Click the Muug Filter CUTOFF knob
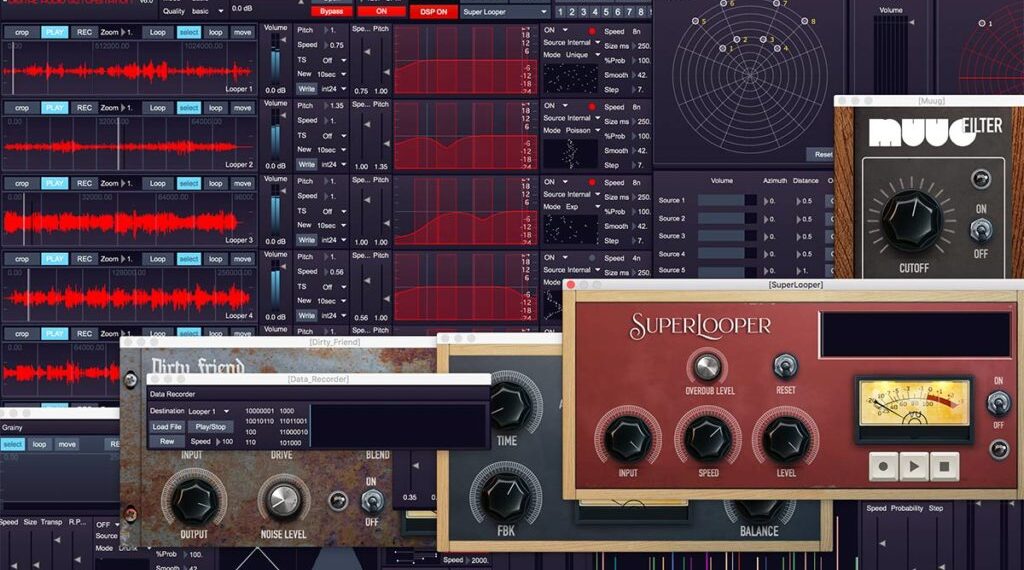The width and height of the screenshot is (1024, 570). [x=911, y=220]
